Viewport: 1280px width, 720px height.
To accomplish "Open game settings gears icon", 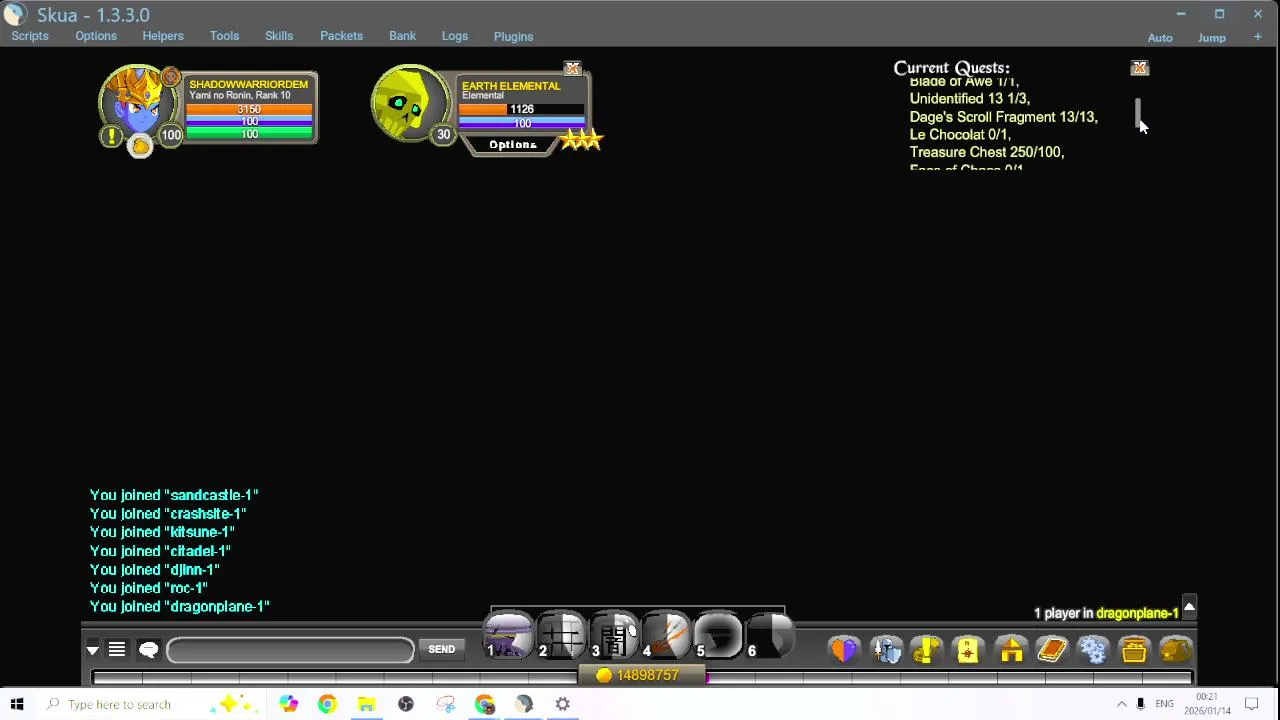I will pyautogui.click(x=1093, y=651).
